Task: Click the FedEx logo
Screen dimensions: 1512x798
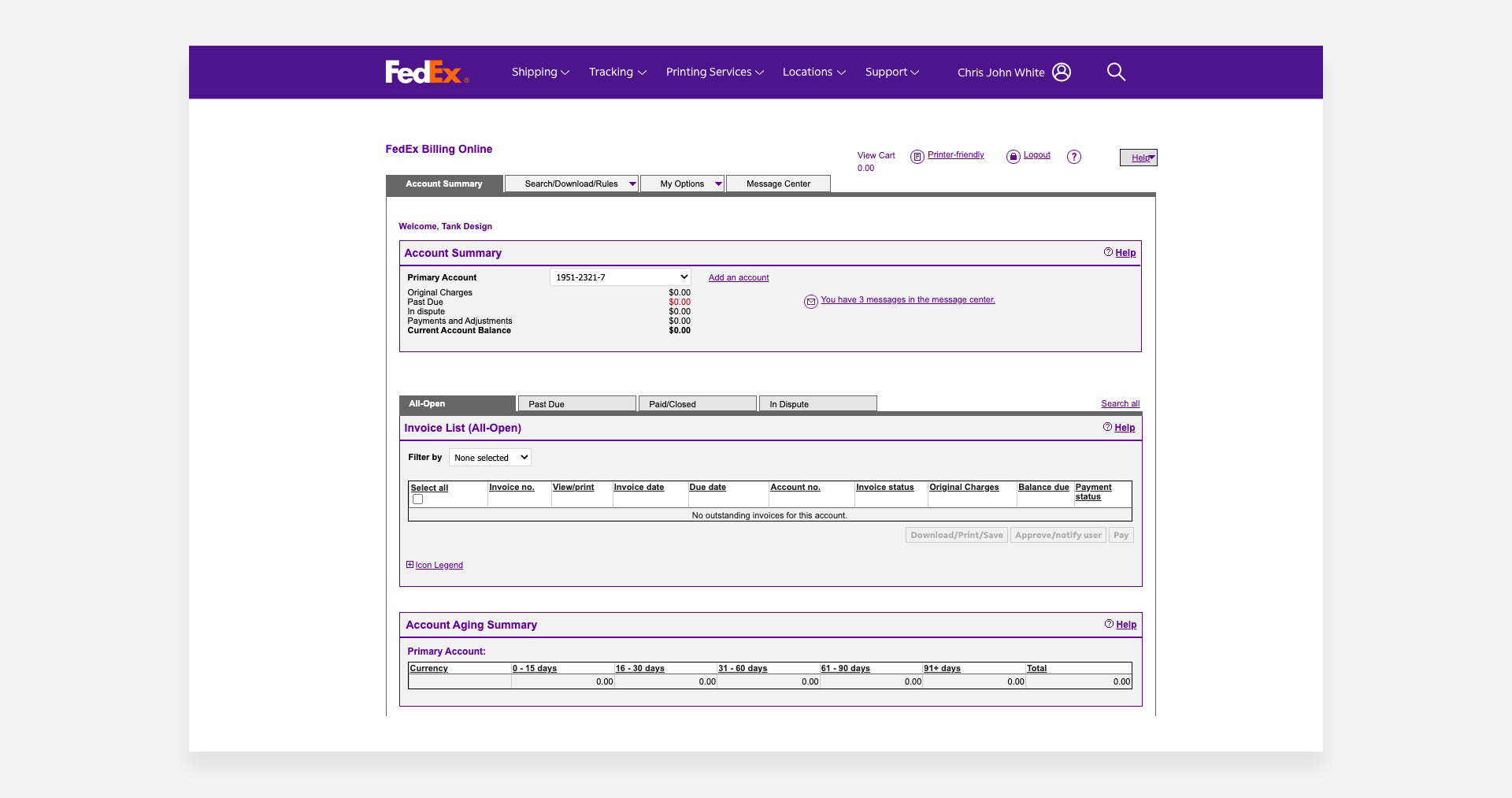Action: [427, 72]
